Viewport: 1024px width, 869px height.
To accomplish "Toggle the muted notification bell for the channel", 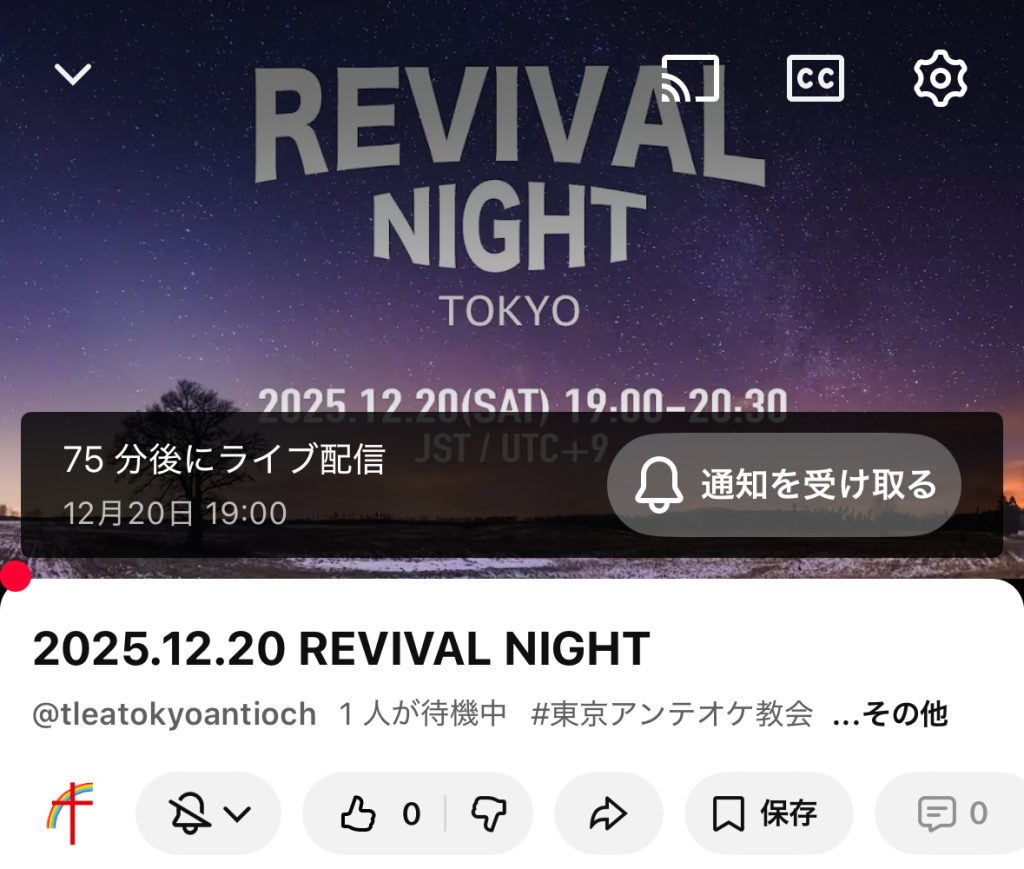I will click(189, 814).
